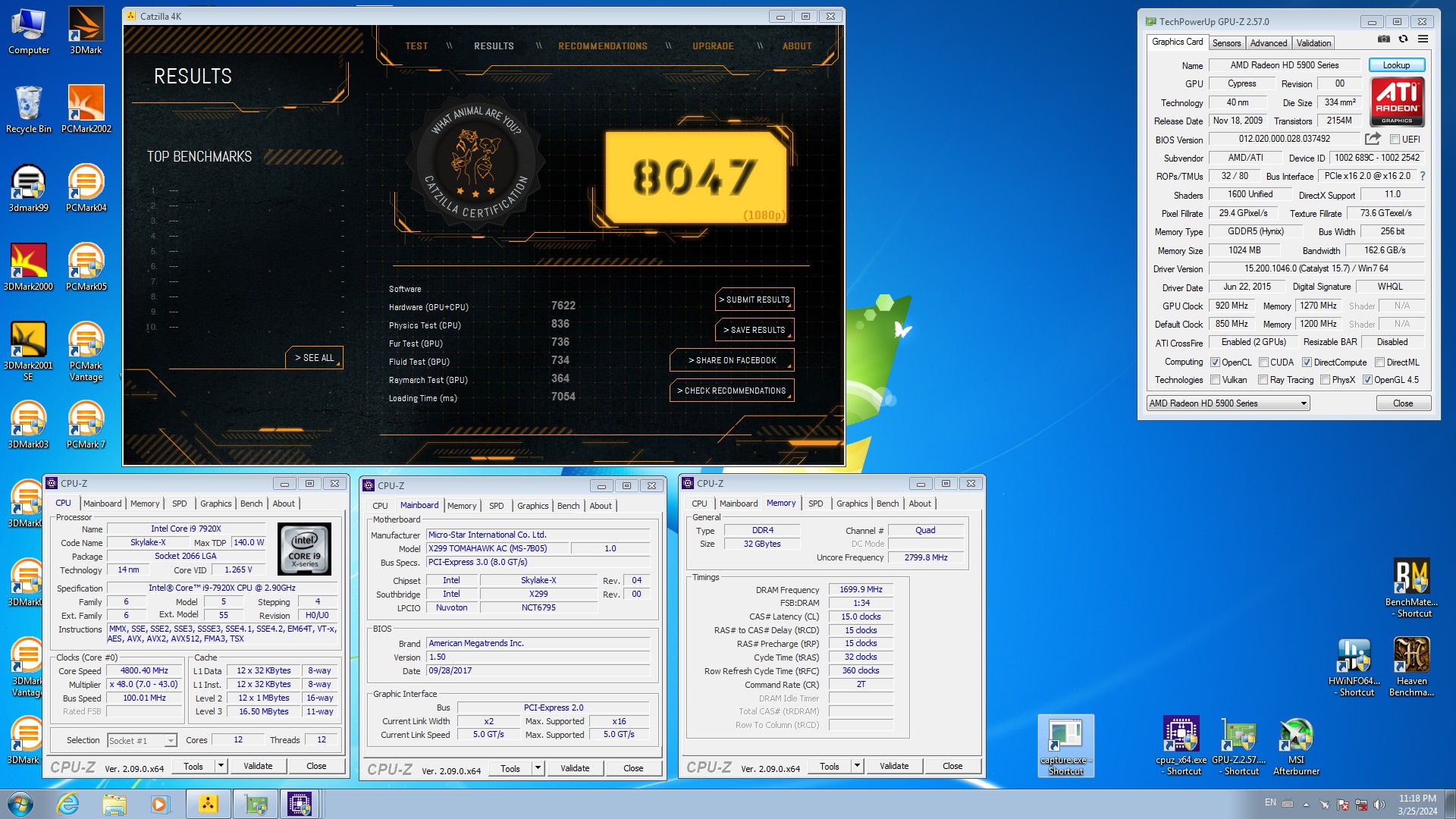Switch to the Bench tab in CPU-Z Memory window
The width and height of the screenshot is (1456, 819).
(x=887, y=504)
